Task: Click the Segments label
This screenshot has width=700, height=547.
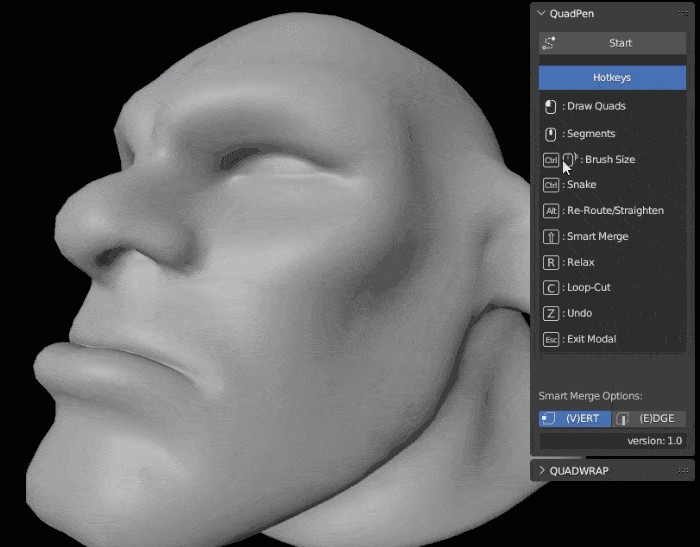Action: pyautogui.click(x=591, y=134)
